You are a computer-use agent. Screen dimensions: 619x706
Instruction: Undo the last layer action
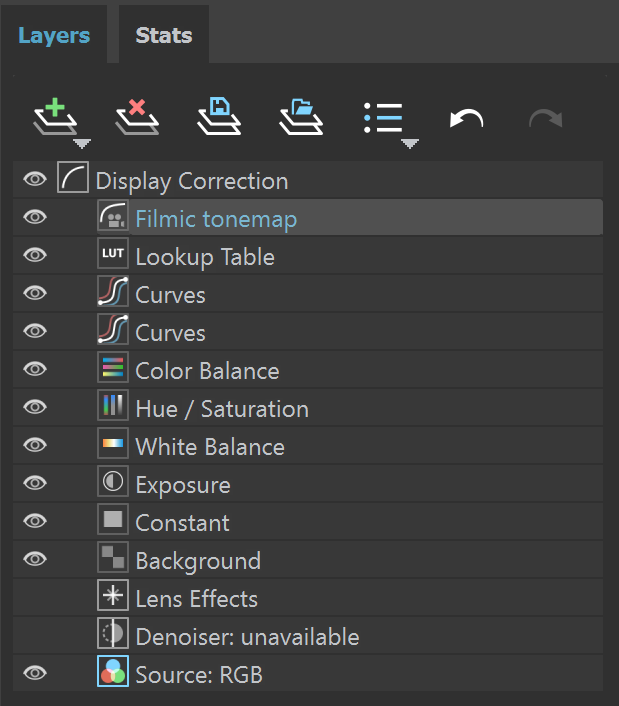(x=466, y=119)
